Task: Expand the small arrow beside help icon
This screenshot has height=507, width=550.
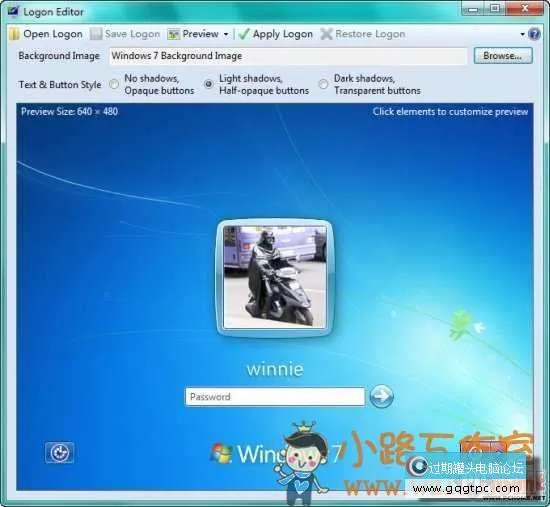Action: coord(522,34)
